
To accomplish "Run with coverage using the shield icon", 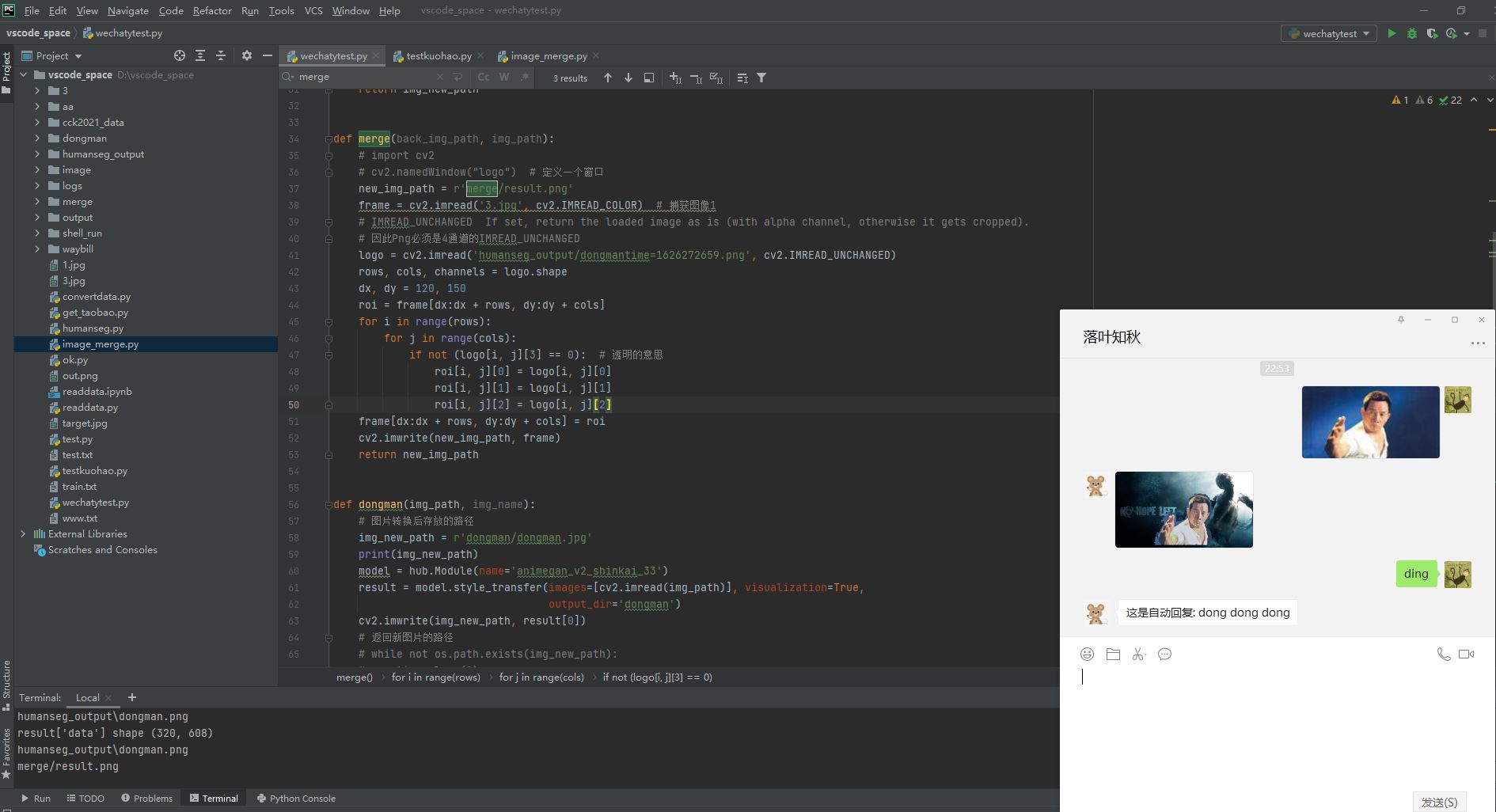I will tap(1431, 33).
